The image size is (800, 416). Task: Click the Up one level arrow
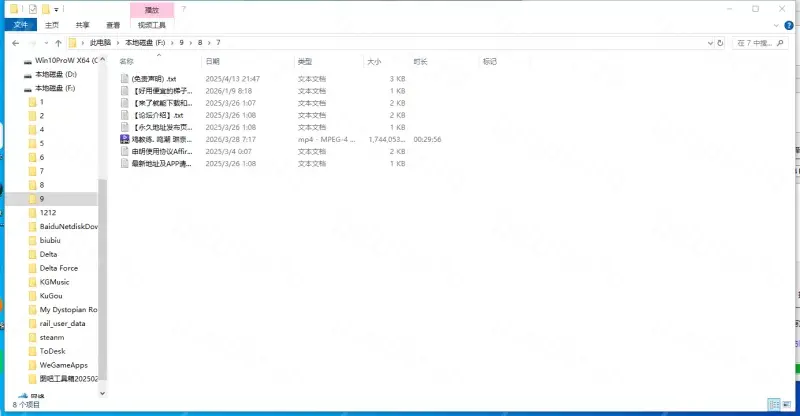coord(59,43)
